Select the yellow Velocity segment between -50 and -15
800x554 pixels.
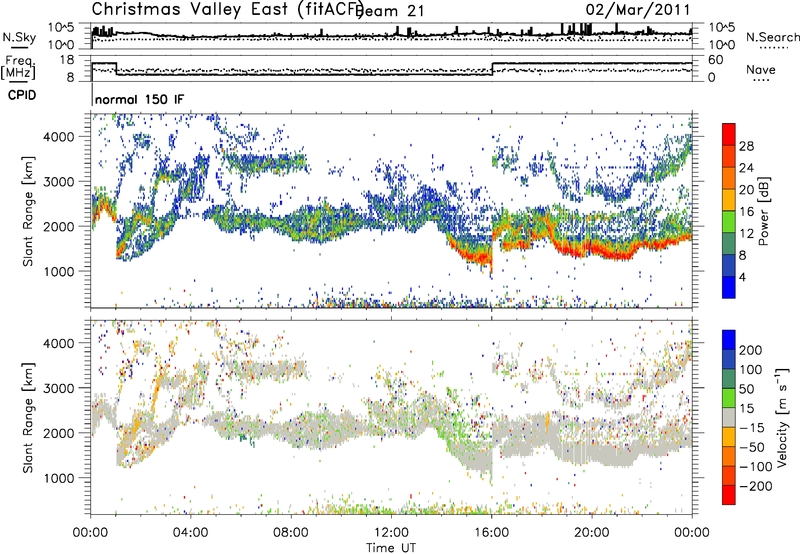click(729, 437)
